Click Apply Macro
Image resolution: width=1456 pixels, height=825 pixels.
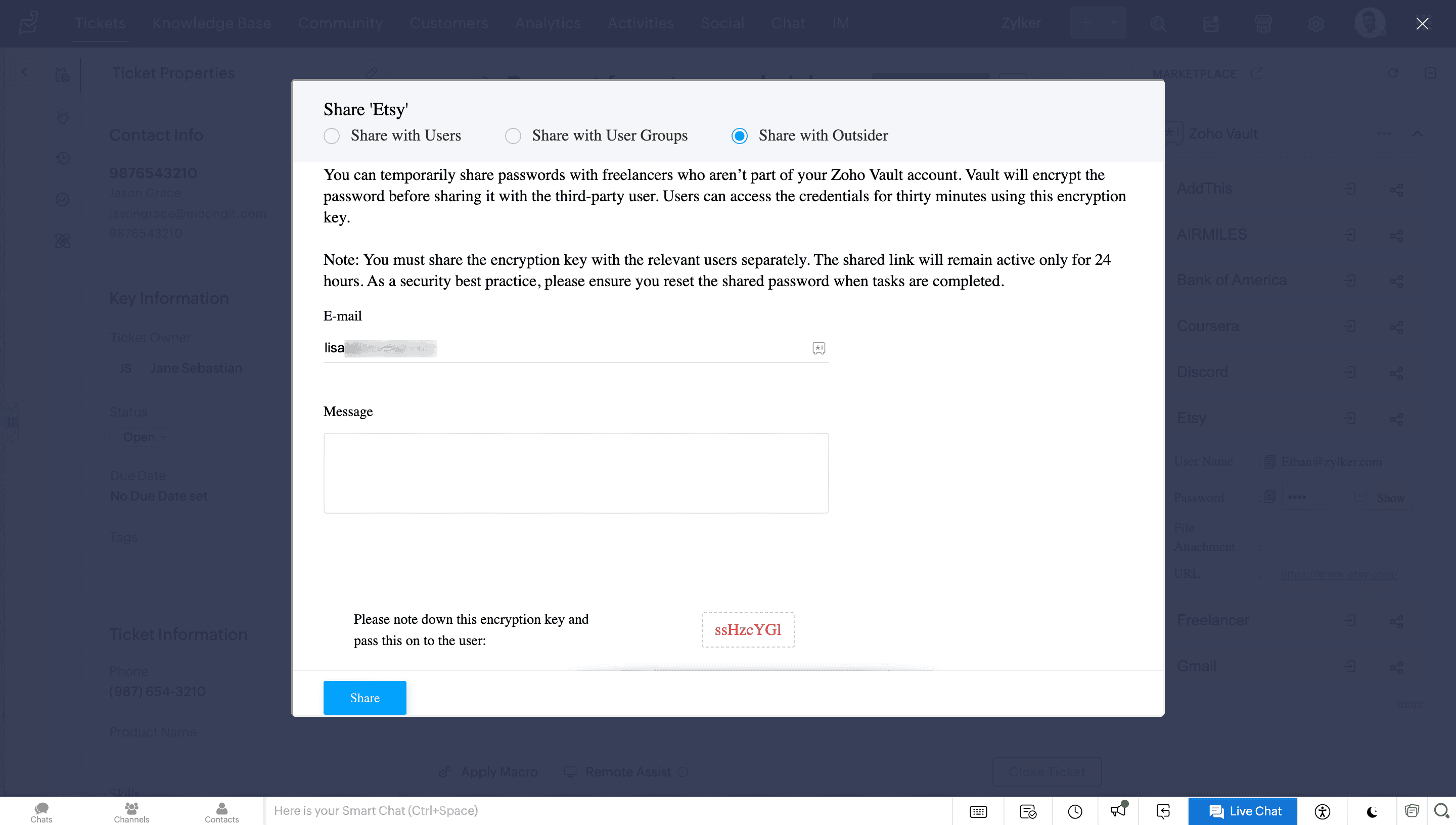(488, 772)
